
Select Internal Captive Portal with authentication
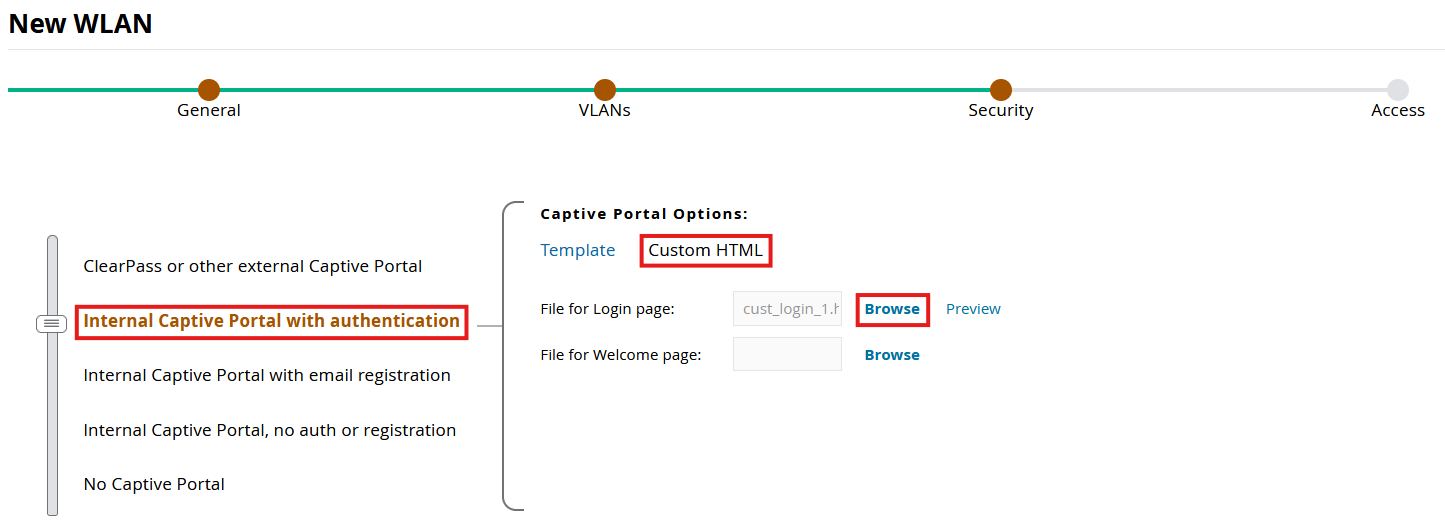click(271, 321)
